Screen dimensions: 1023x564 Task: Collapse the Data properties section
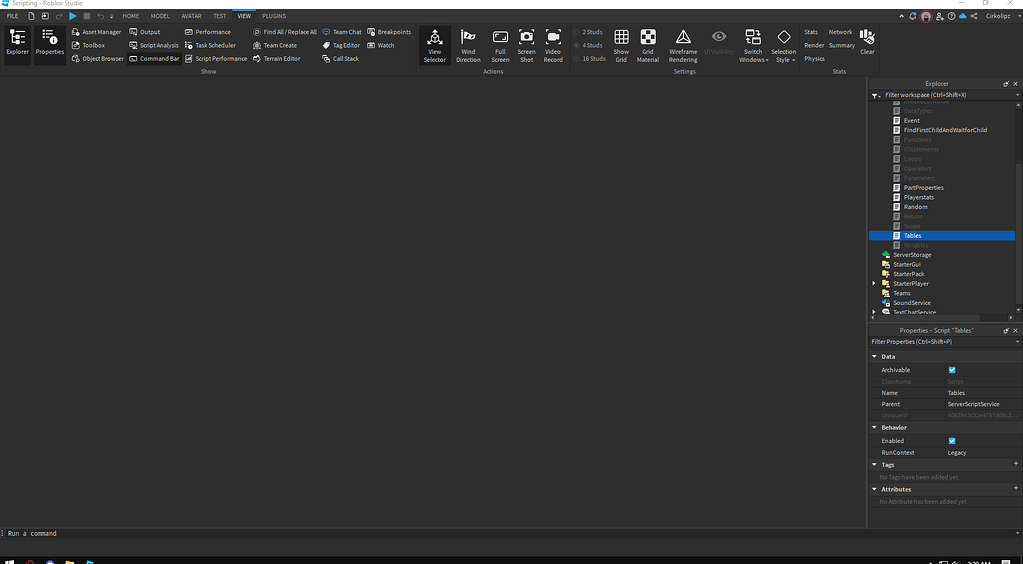(874, 357)
